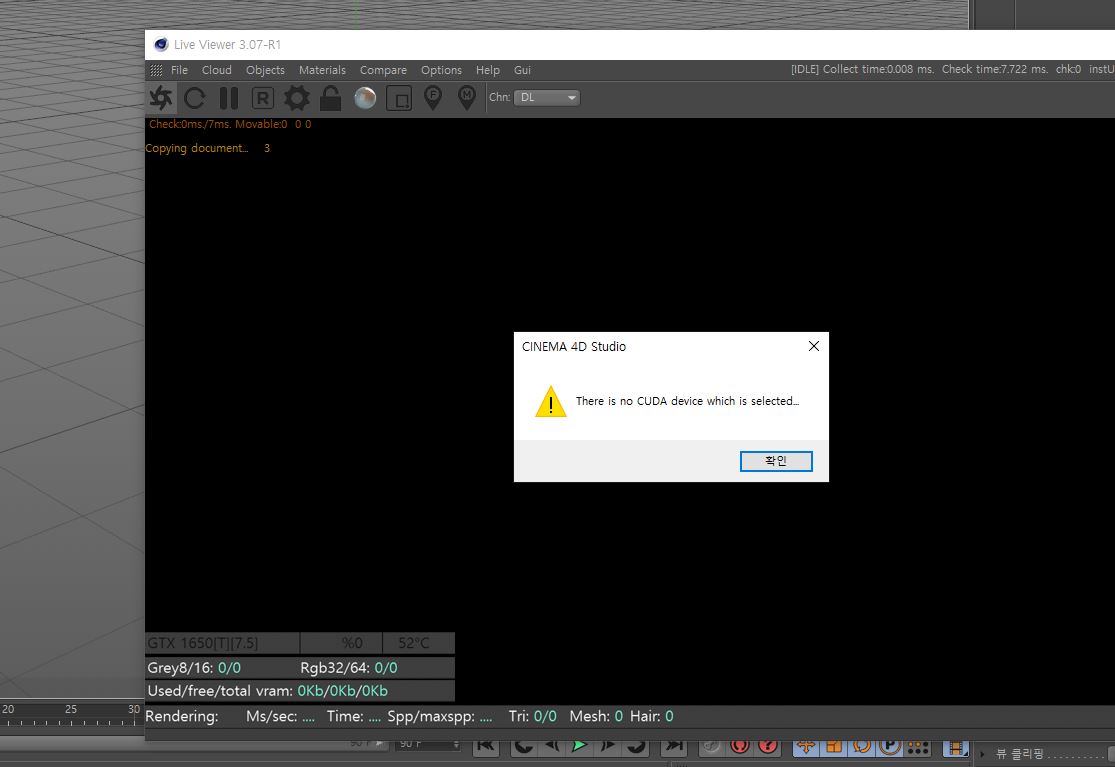Open the Chn channel dropdown set to DL
1115x767 pixels.
[547, 97]
